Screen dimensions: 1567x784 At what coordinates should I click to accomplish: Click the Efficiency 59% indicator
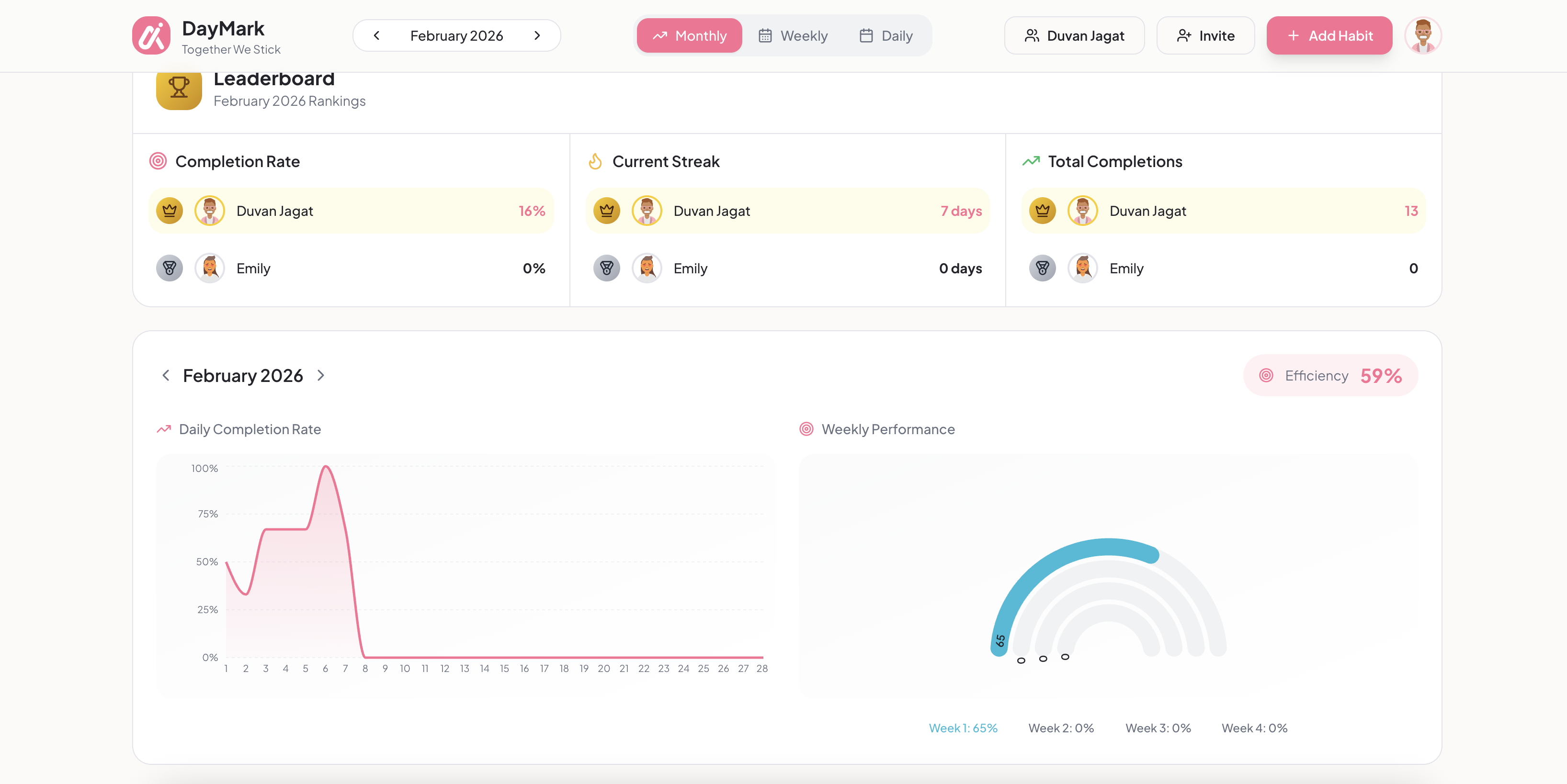(1330, 375)
